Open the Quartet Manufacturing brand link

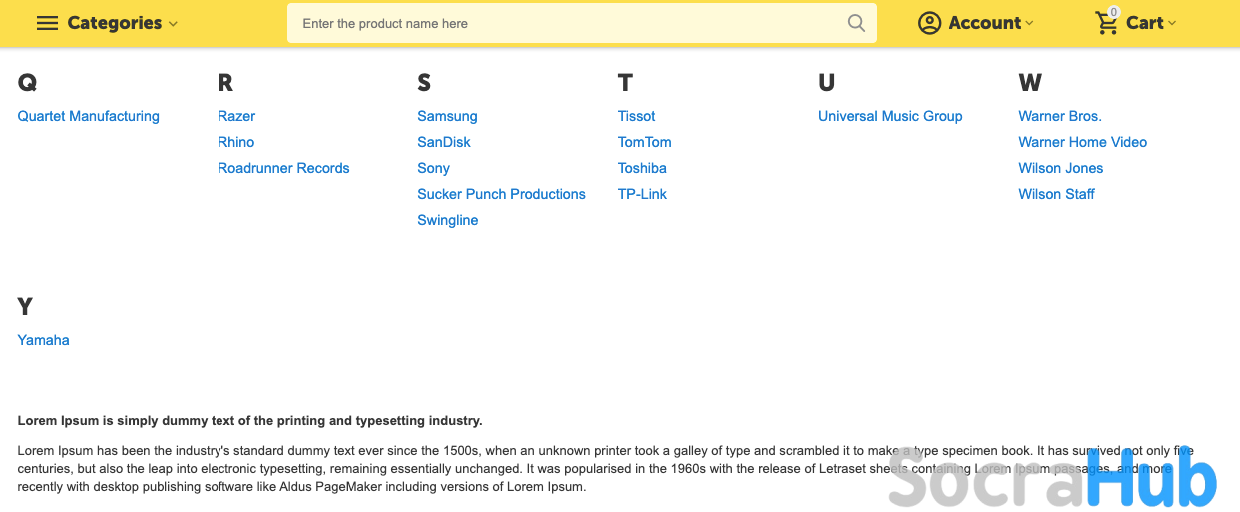pos(89,116)
